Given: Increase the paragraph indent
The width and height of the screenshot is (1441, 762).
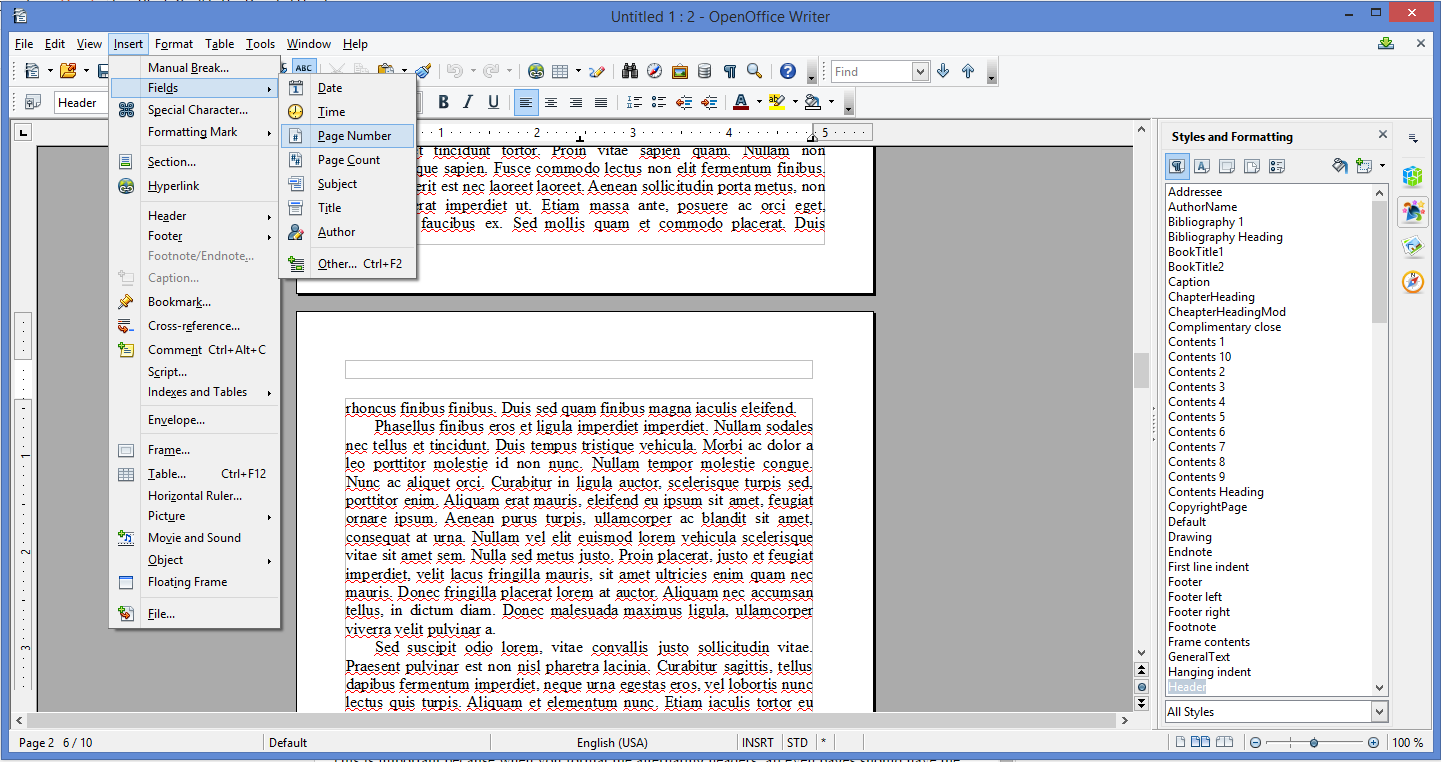Looking at the screenshot, I should pos(709,102).
